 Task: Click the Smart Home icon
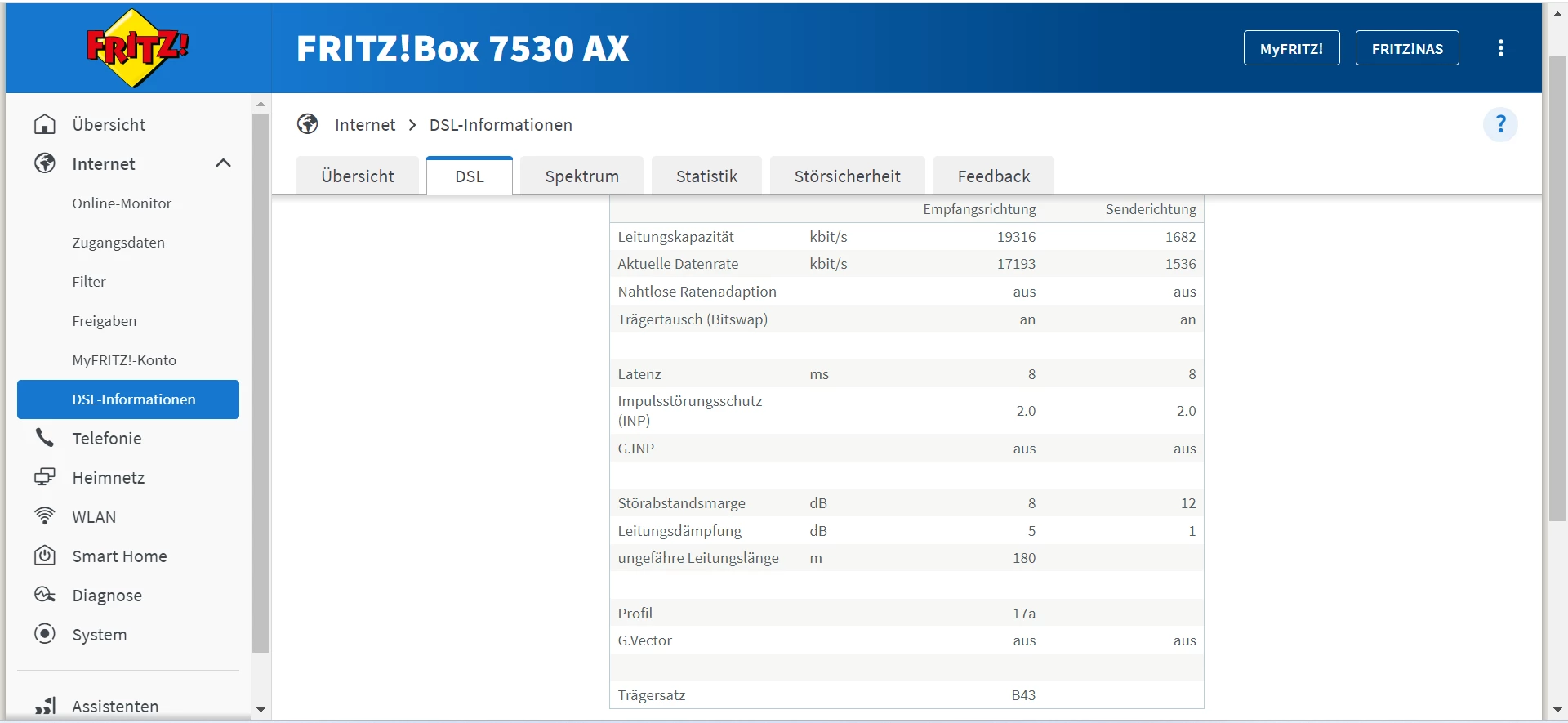[45, 556]
